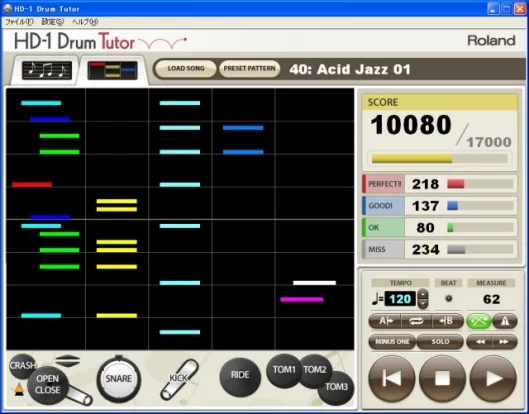Click the song title 40: Acid Jazz 01
Viewport: 529px width, 414px height.
[x=350, y=70]
